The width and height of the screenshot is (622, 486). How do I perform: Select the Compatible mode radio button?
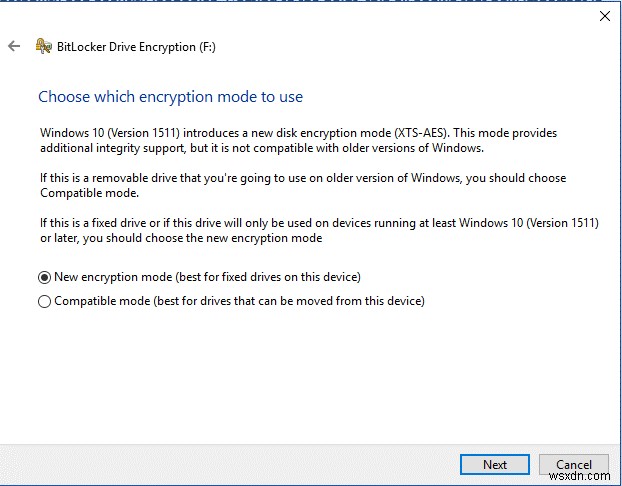click(44, 301)
